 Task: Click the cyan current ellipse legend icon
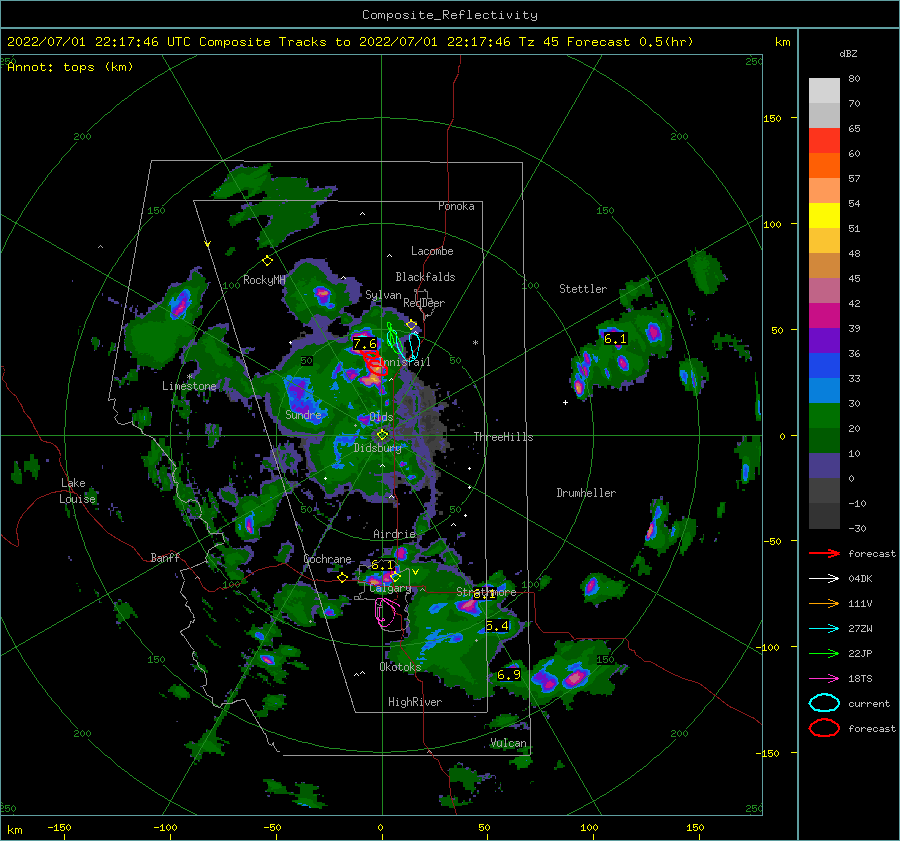(x=824, y=703)
